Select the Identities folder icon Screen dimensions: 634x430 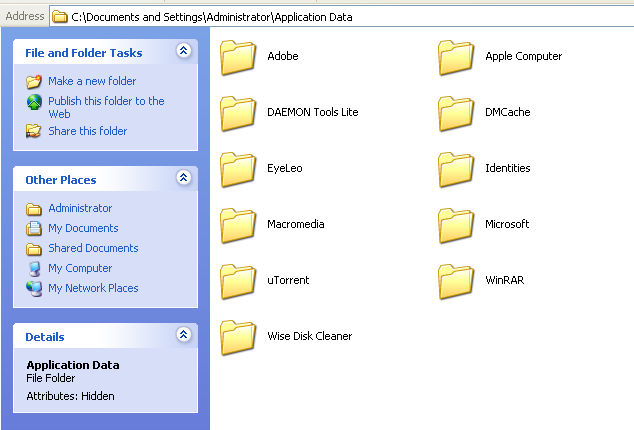456,170
